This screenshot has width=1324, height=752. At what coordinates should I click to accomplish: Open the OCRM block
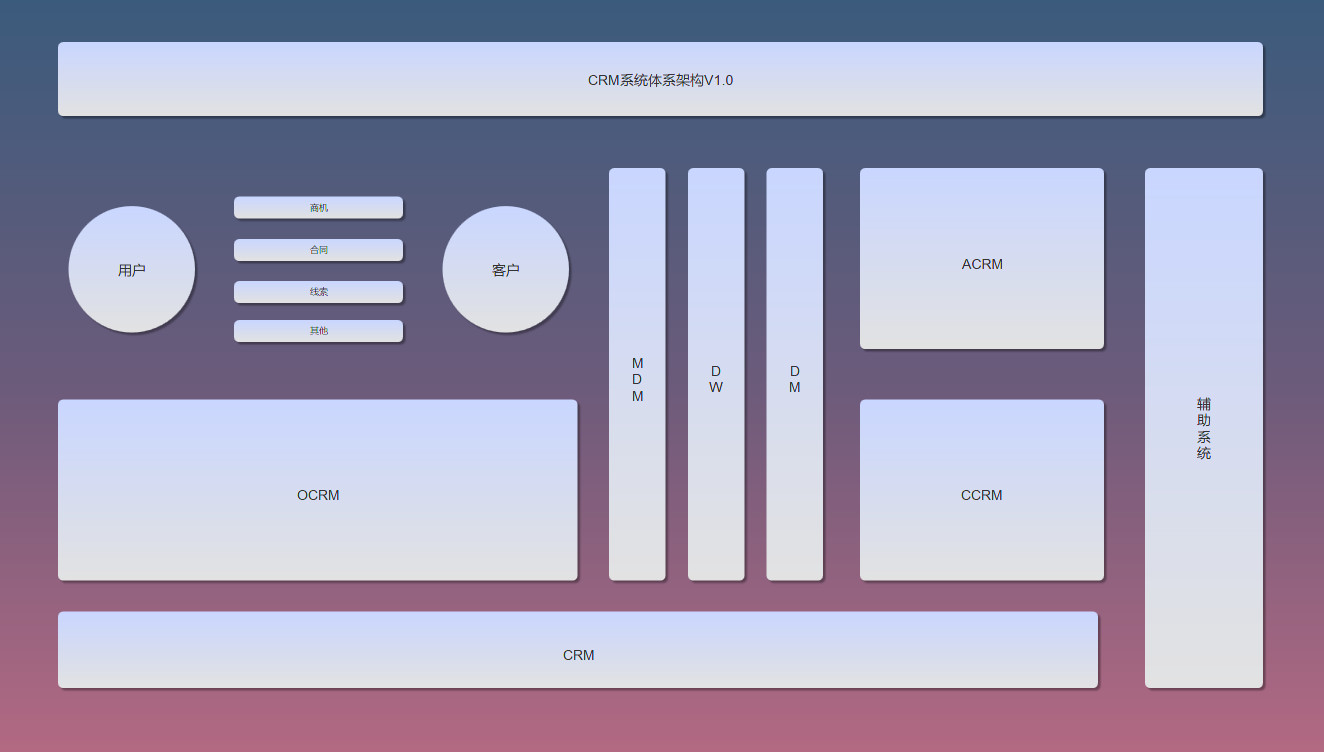click(318, 490)
